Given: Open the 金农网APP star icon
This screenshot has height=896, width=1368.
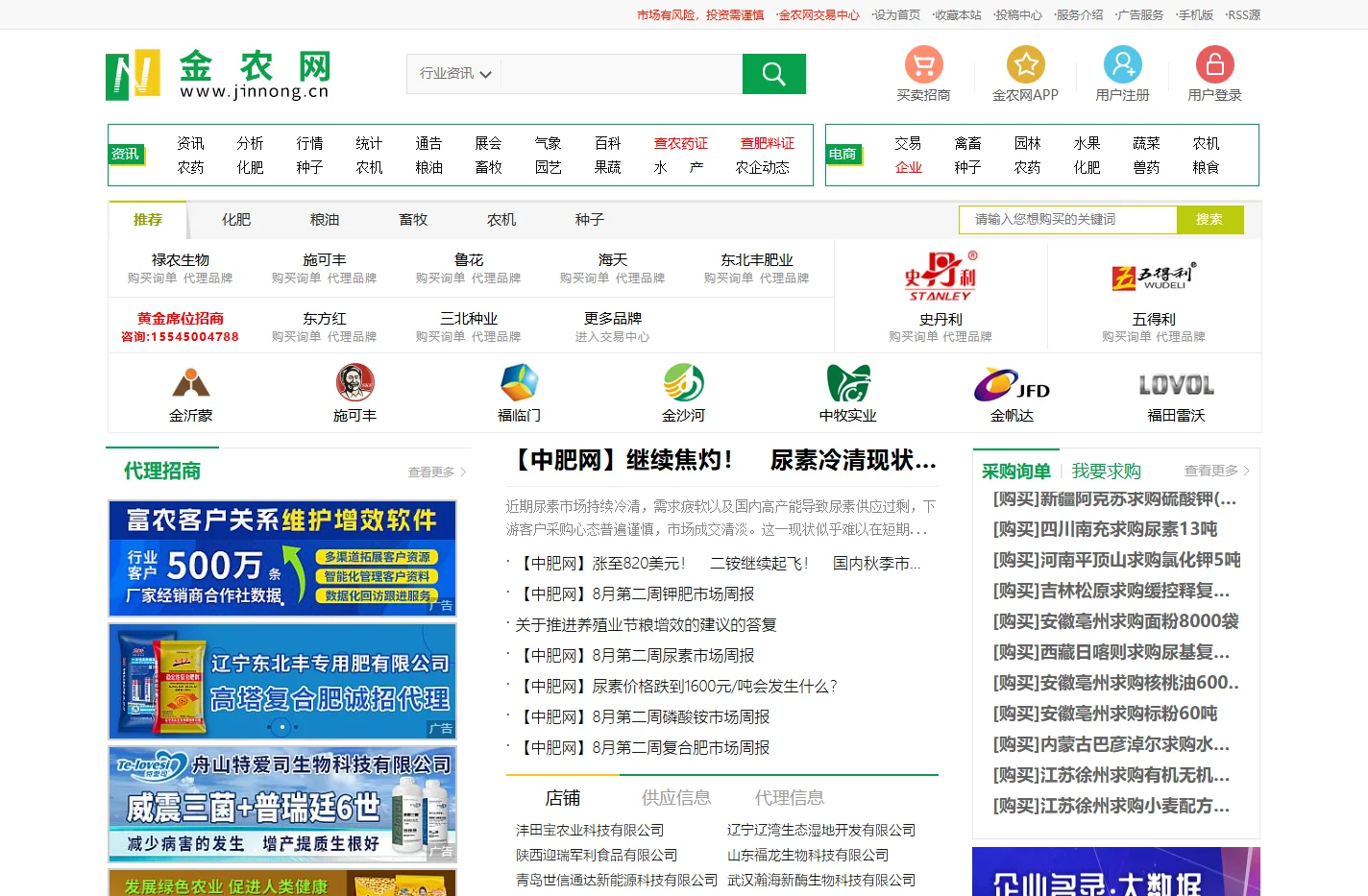Looking at the screenshot, I should (x=1025, y=64).
